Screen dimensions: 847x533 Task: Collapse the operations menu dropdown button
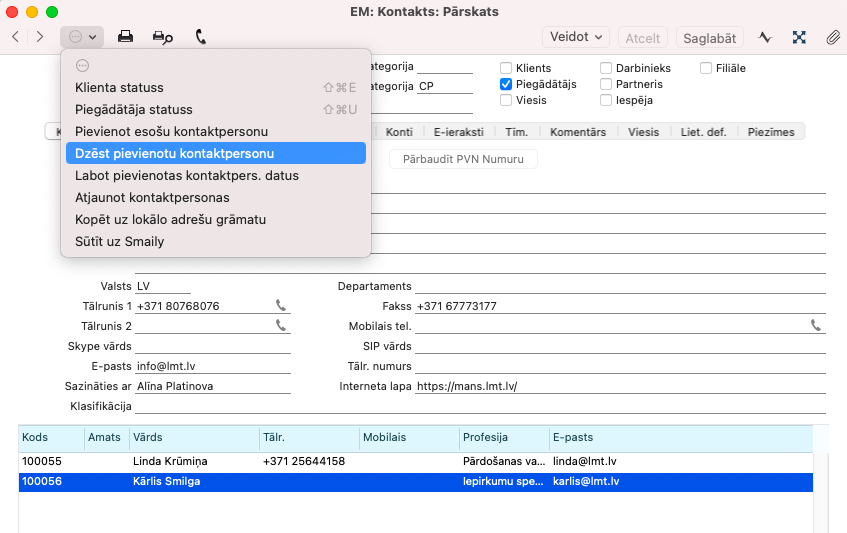click(82, 37)
